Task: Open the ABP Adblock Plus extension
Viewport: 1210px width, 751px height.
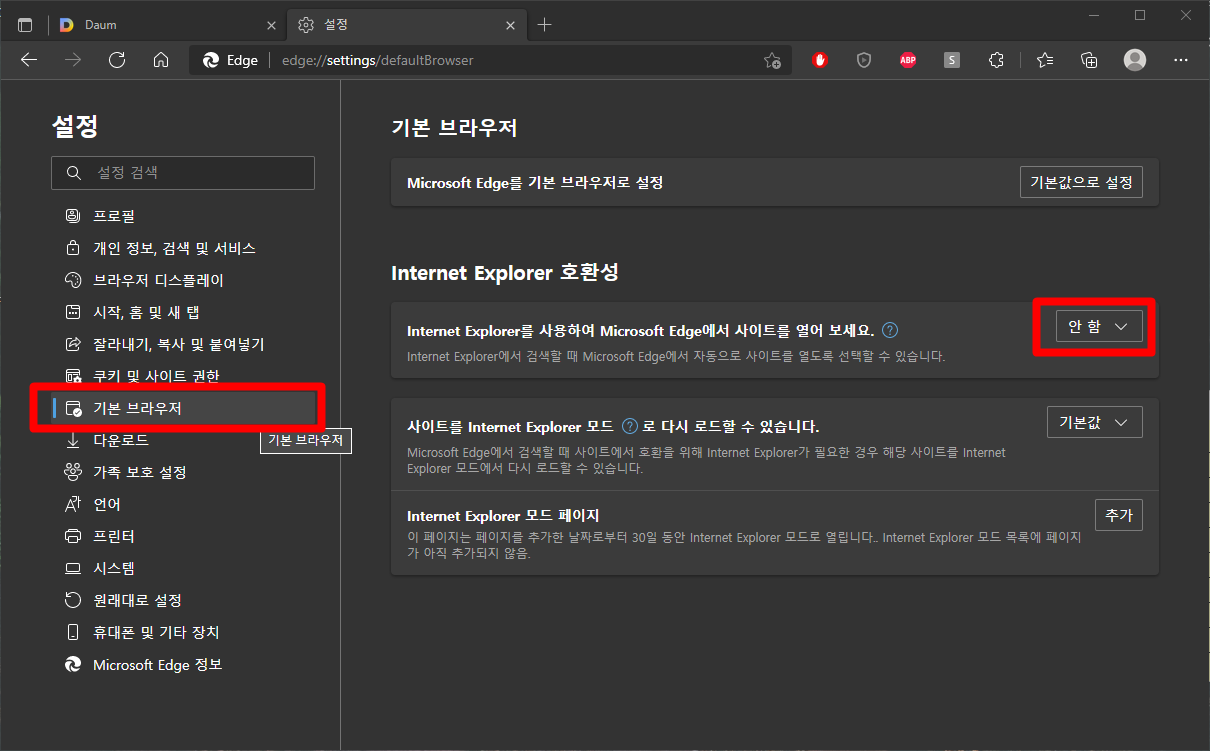Action: point(908,60)
